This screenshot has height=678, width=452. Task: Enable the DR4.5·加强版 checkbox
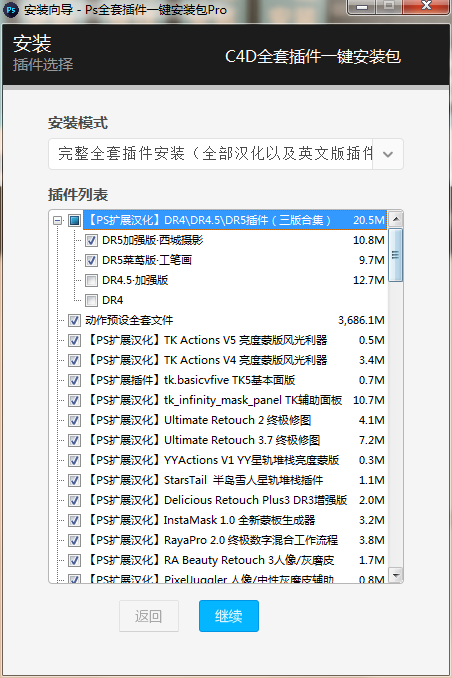point(91,281)
